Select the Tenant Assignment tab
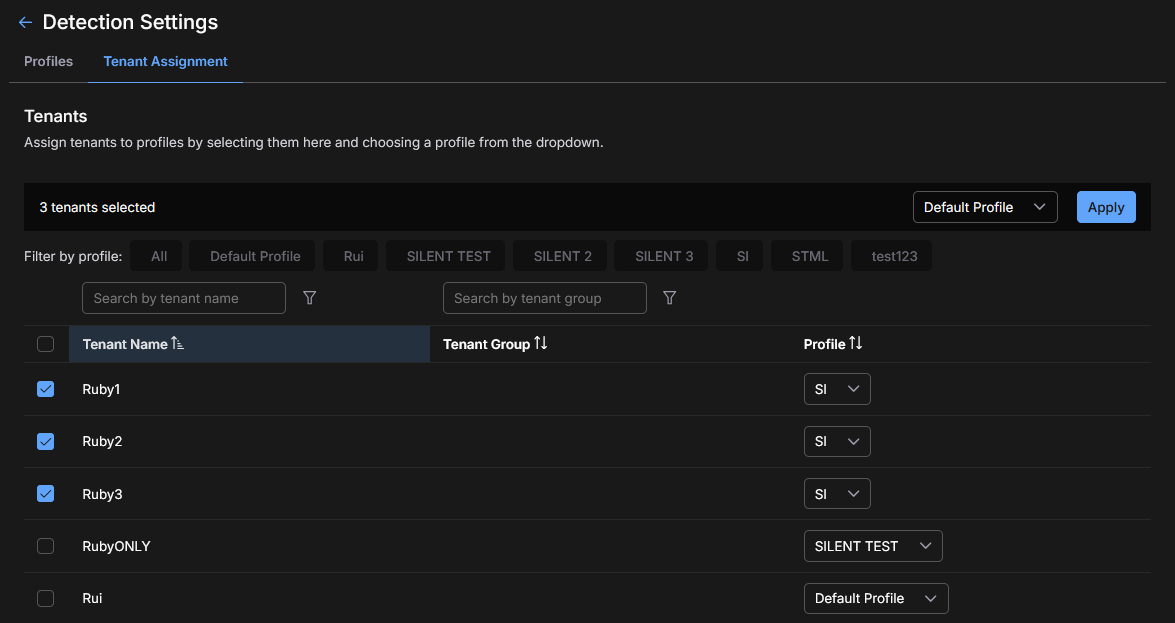The height and width of the screenshot is (623, 1175). pos(166,61)
